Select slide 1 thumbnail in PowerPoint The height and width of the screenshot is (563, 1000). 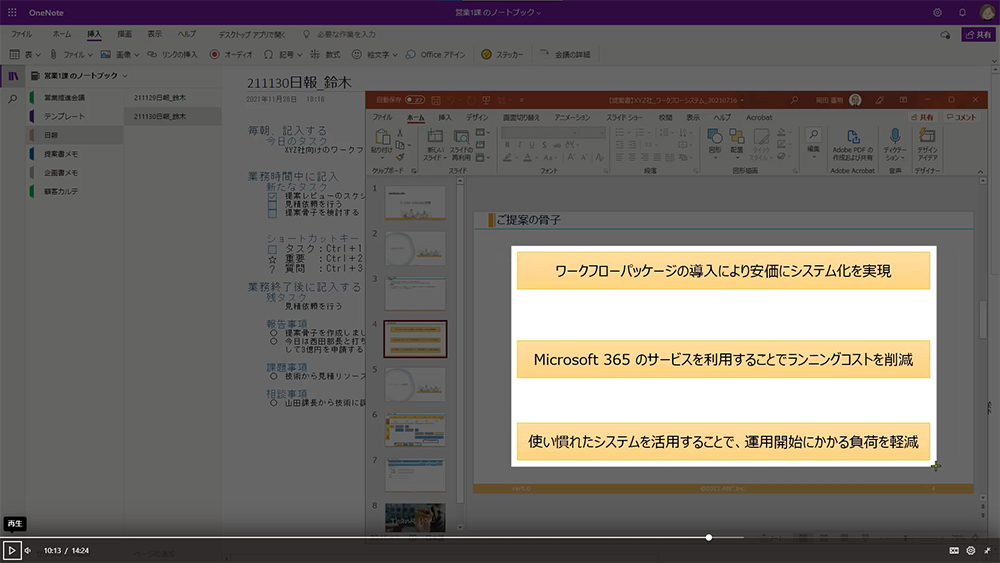[415, 203]
